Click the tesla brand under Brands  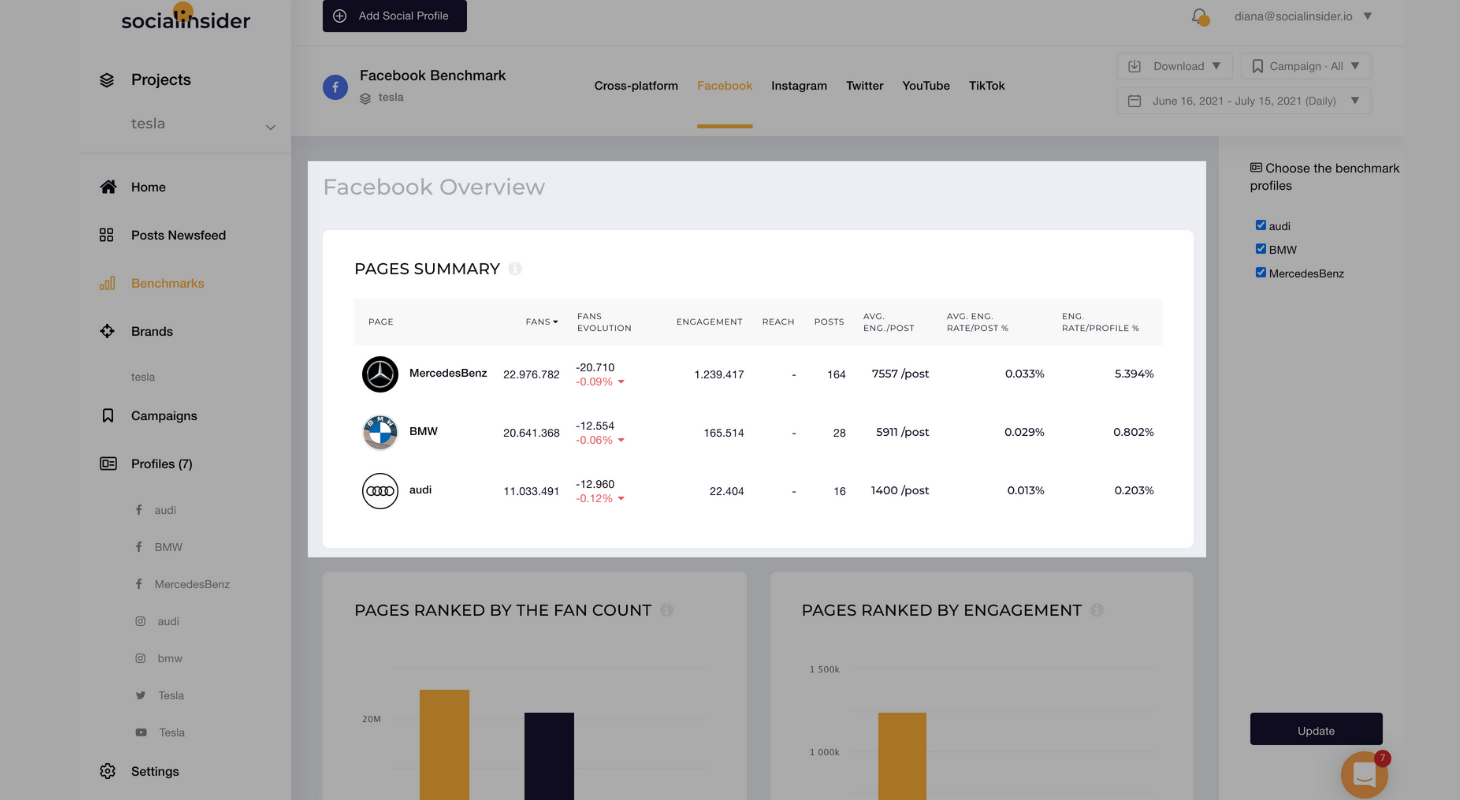click(143, 377)
